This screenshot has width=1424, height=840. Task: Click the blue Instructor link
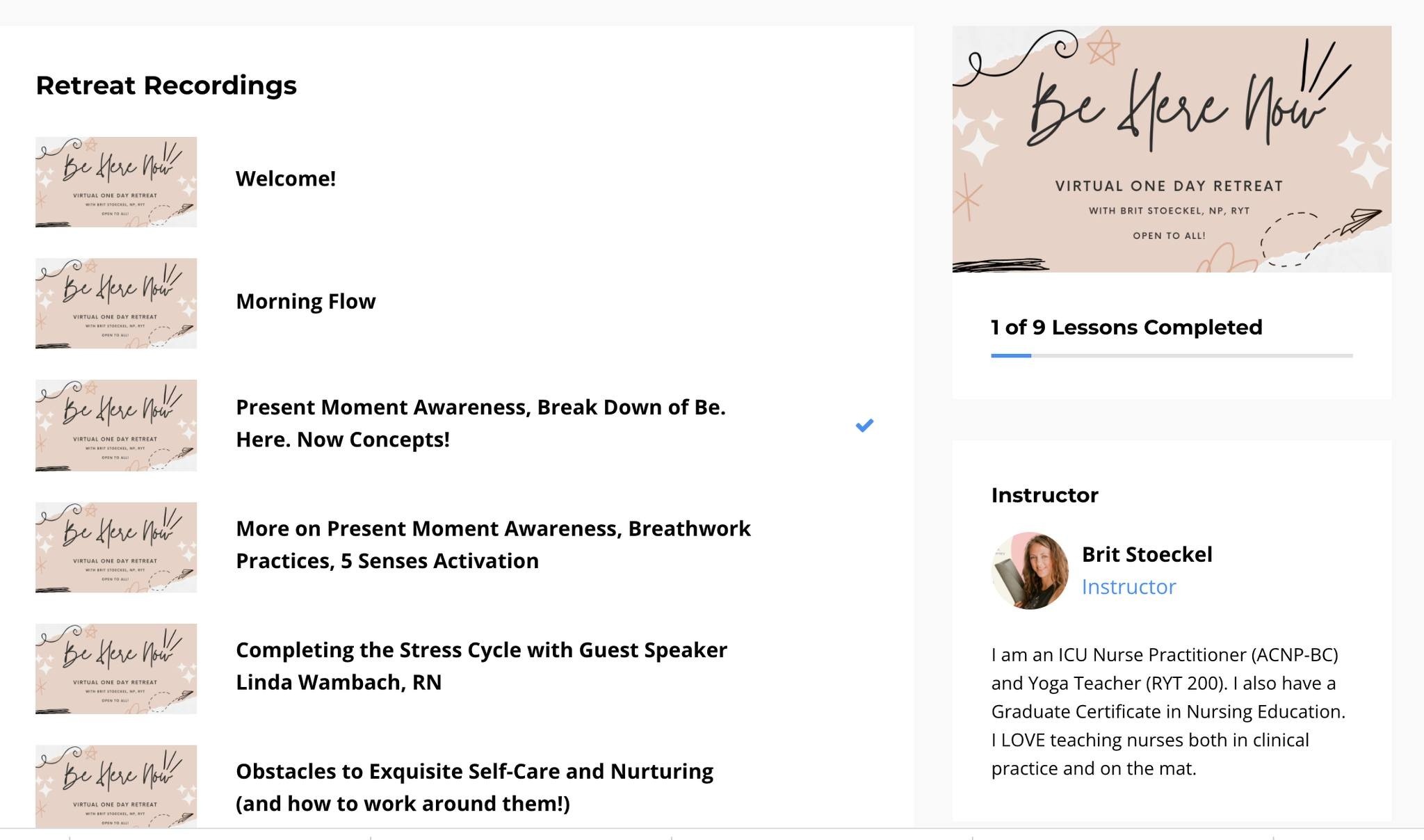pyautogui.click(x=1128, y=587)
